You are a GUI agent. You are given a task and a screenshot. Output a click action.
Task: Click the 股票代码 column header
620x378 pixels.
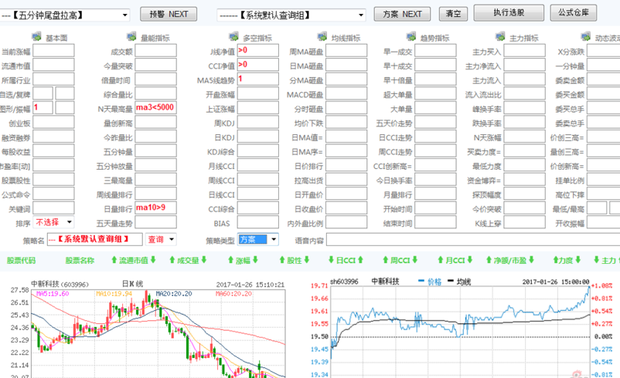21,261
